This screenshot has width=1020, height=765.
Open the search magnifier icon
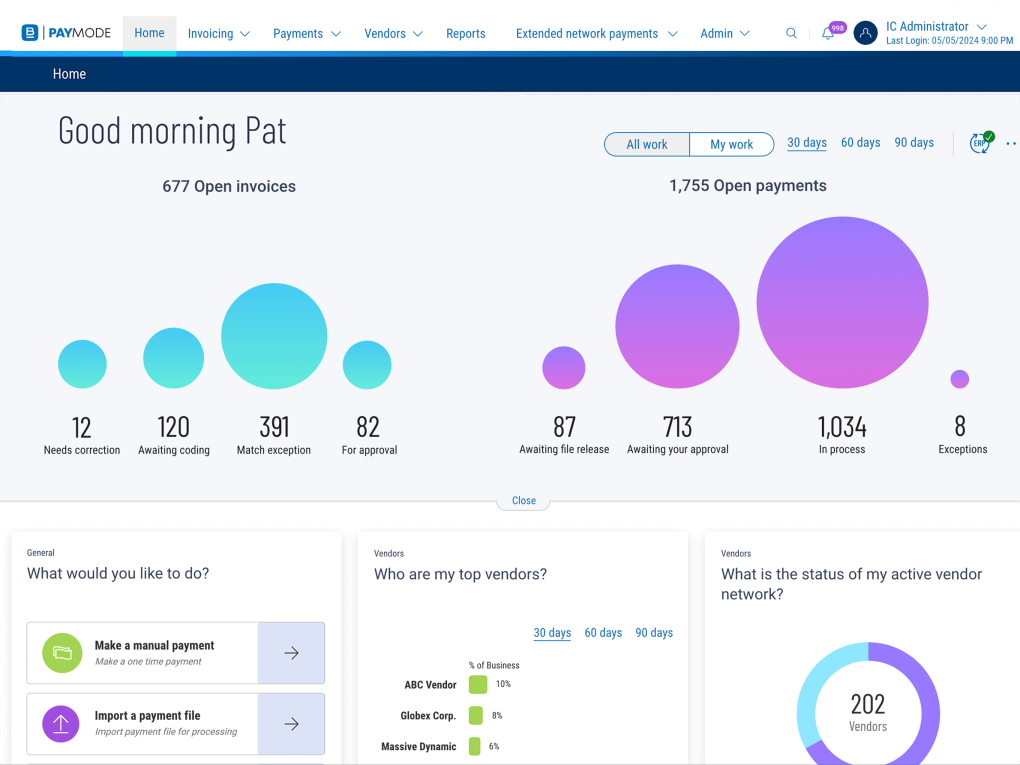click(x=791, y=33)
